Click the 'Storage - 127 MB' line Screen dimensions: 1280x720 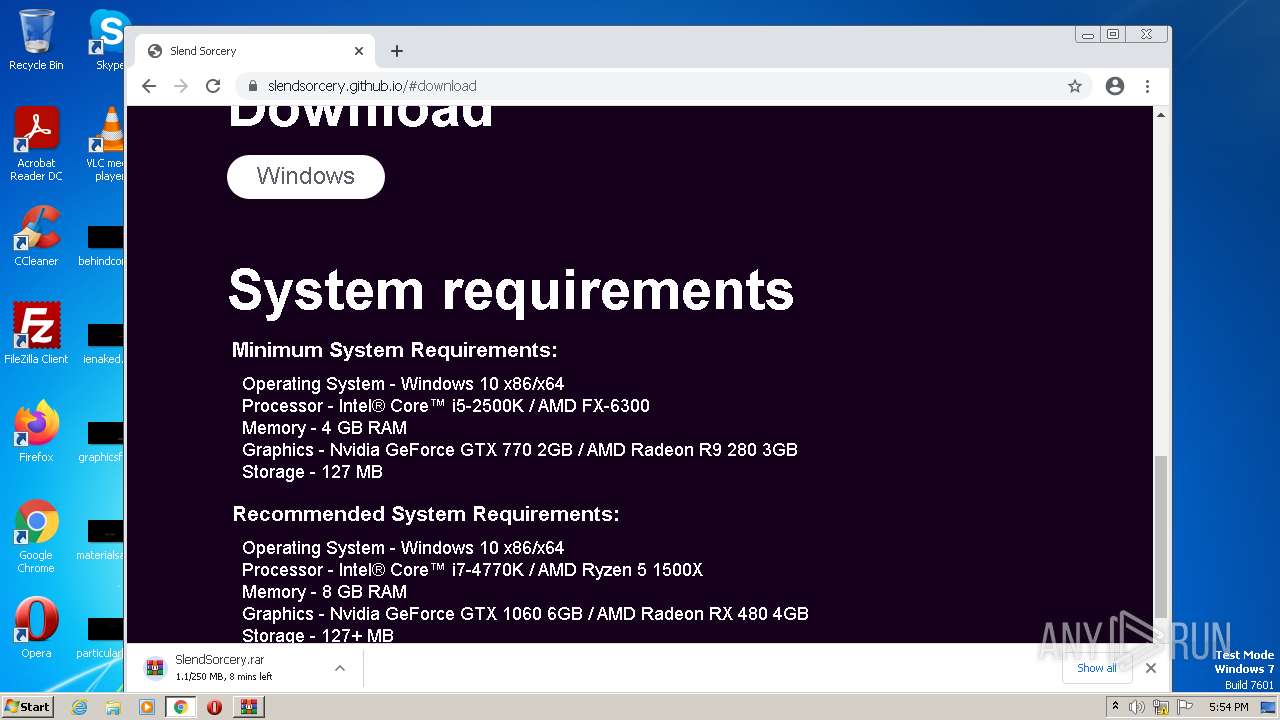tap(312, 472)
